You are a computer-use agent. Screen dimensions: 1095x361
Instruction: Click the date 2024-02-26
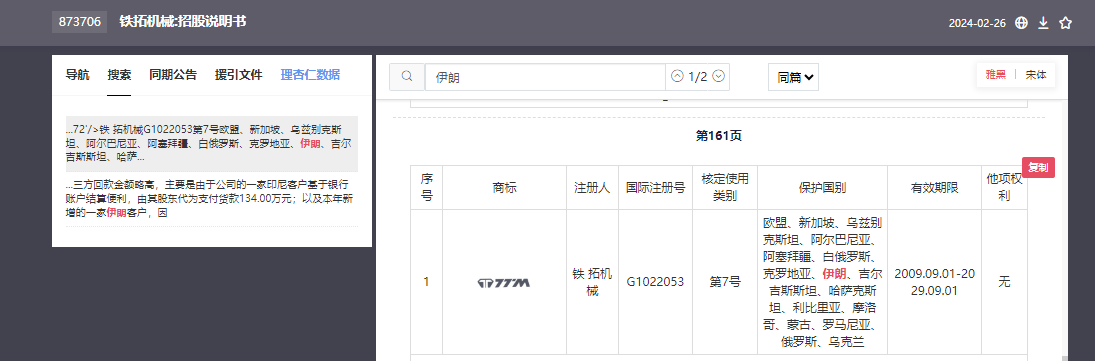click(977, 23)
